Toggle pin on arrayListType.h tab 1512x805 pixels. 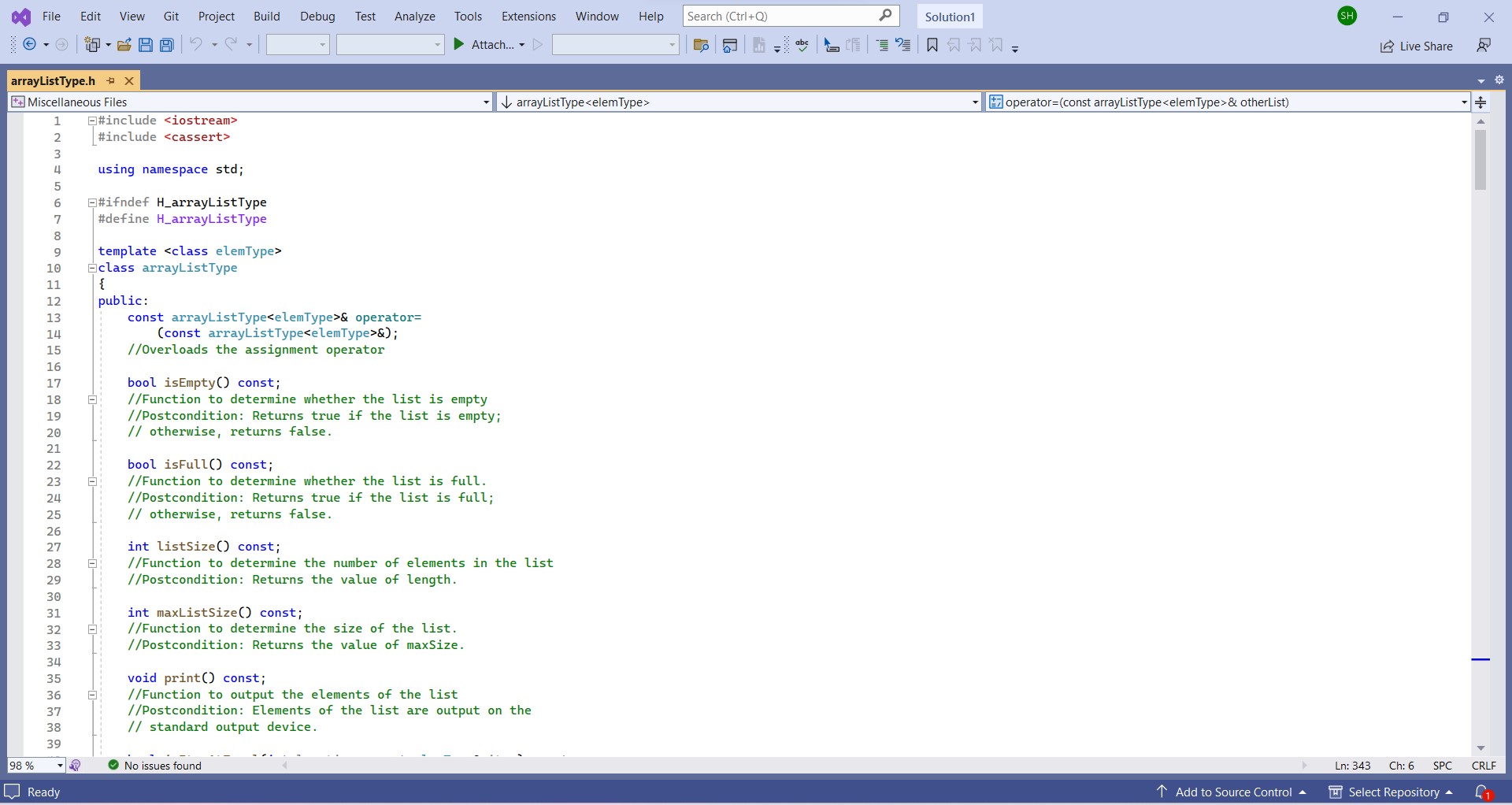[111, 80]
